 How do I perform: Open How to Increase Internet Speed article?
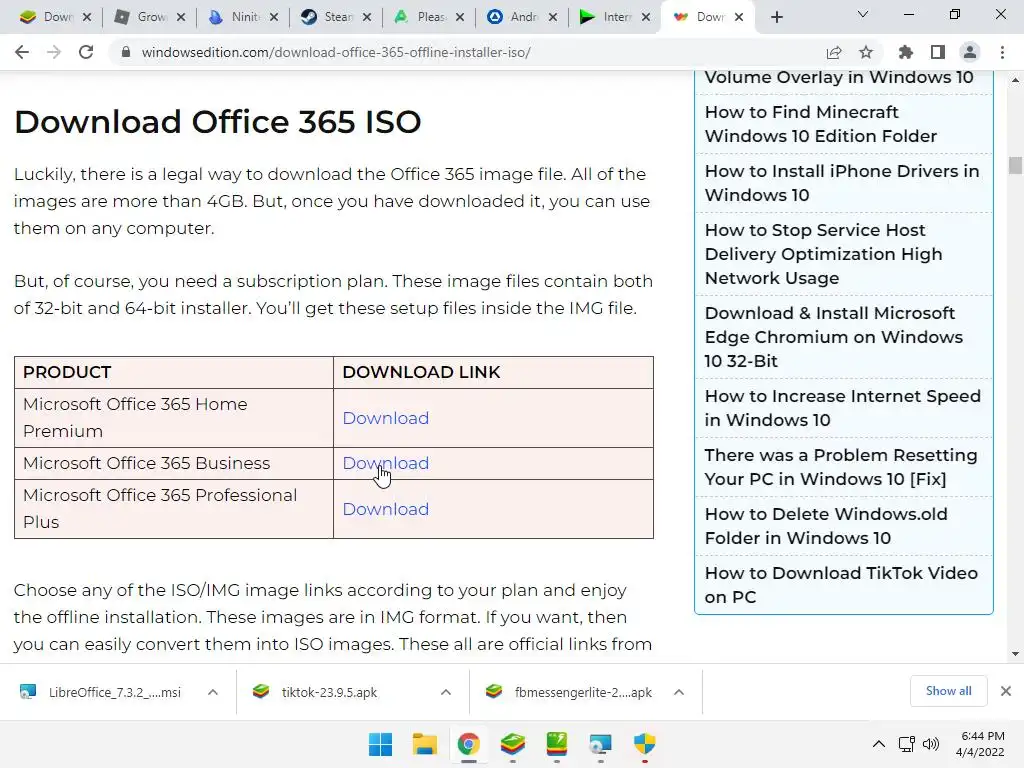click(842, 408)
